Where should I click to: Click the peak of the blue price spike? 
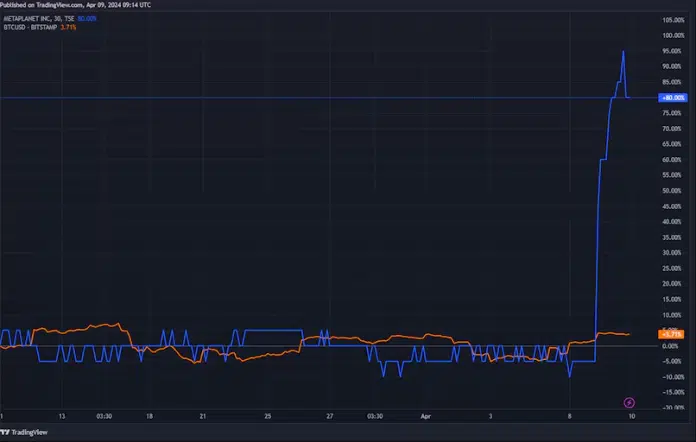pos(623,51)
